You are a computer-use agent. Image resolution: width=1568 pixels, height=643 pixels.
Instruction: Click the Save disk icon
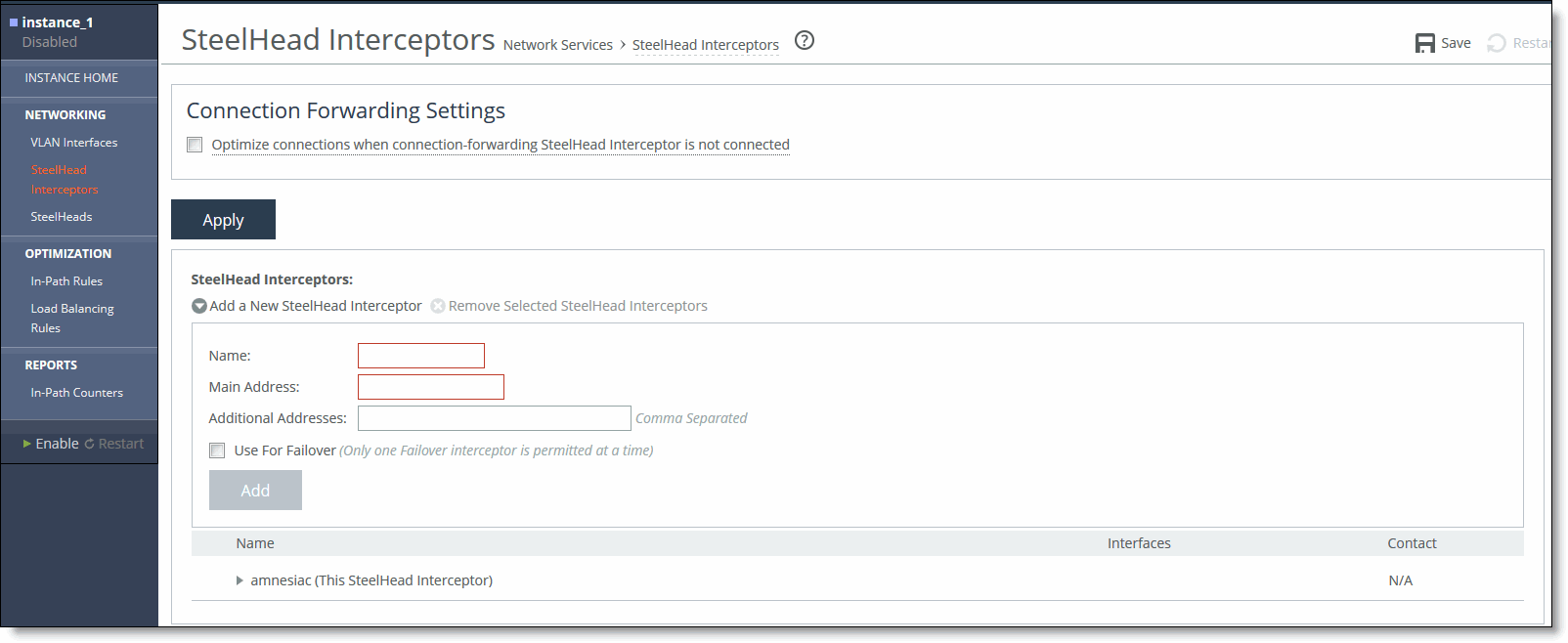(x=1424, y=43)
